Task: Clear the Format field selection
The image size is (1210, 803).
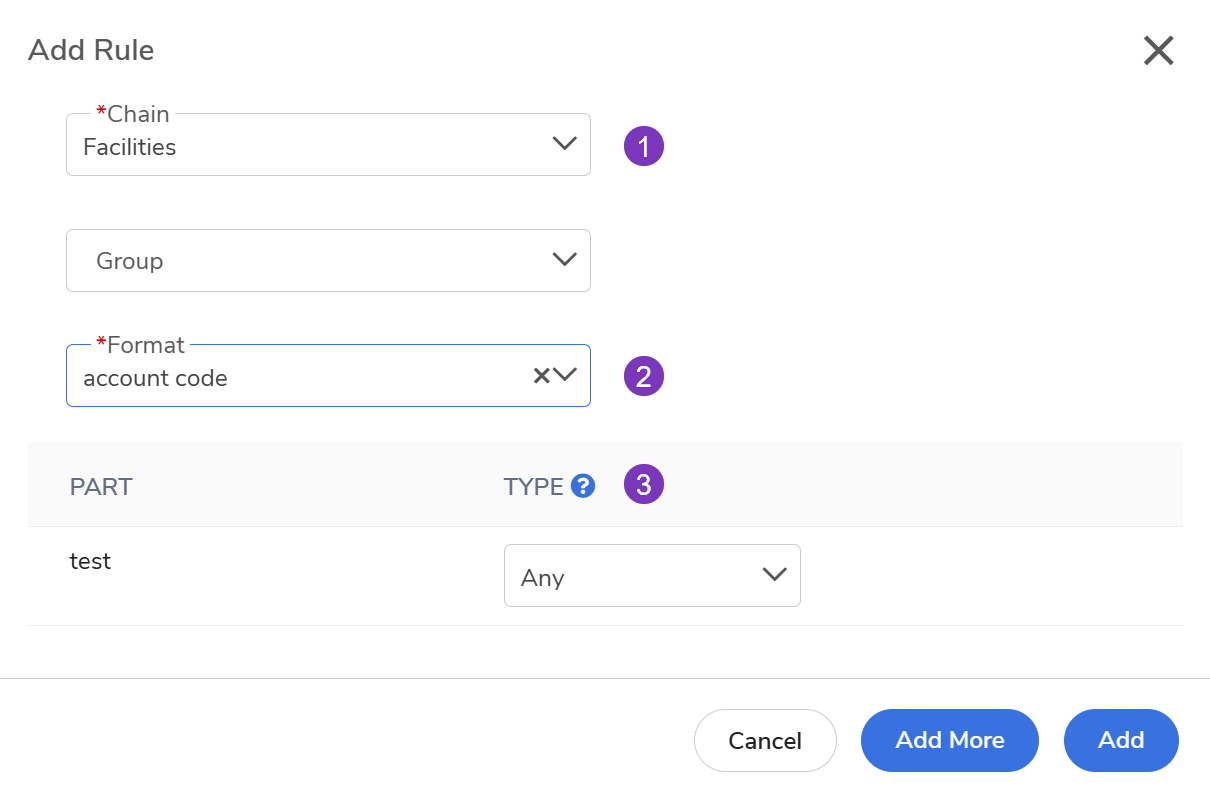Action: click(x=541, y=376)
